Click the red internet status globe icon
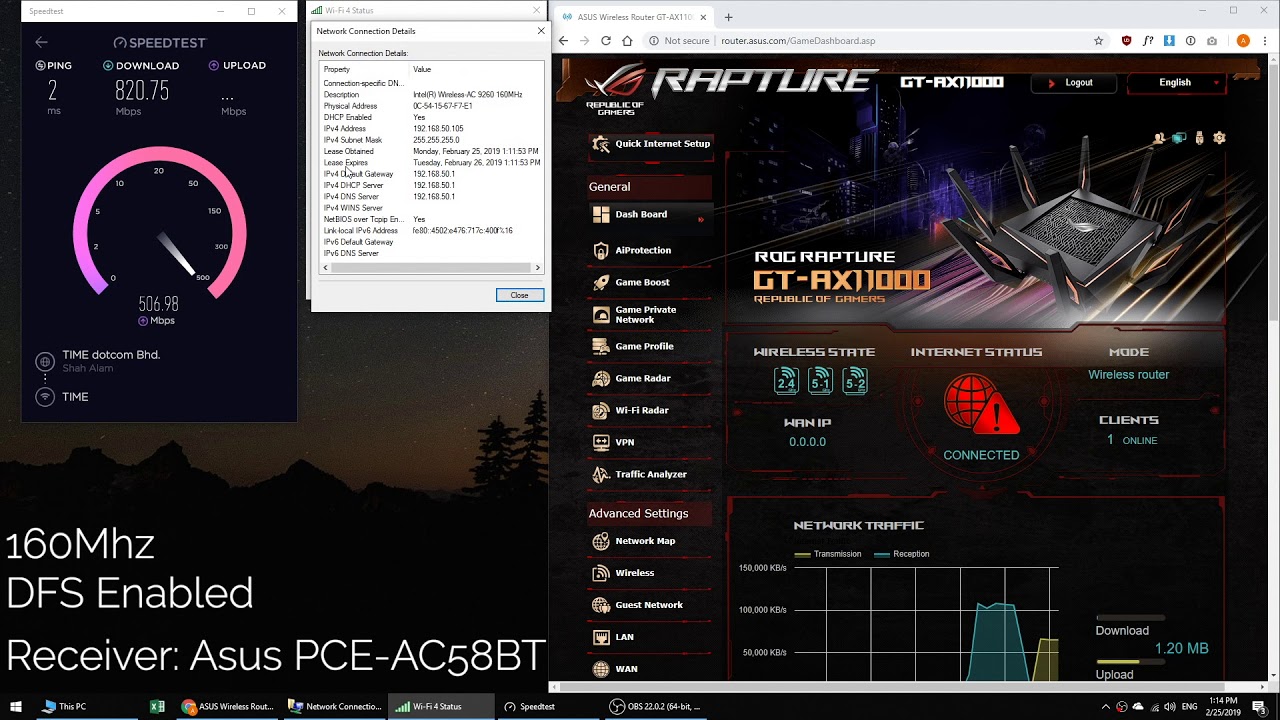Image resolution: width=1280 pixels, height=720 pixels. pos(981,405)
